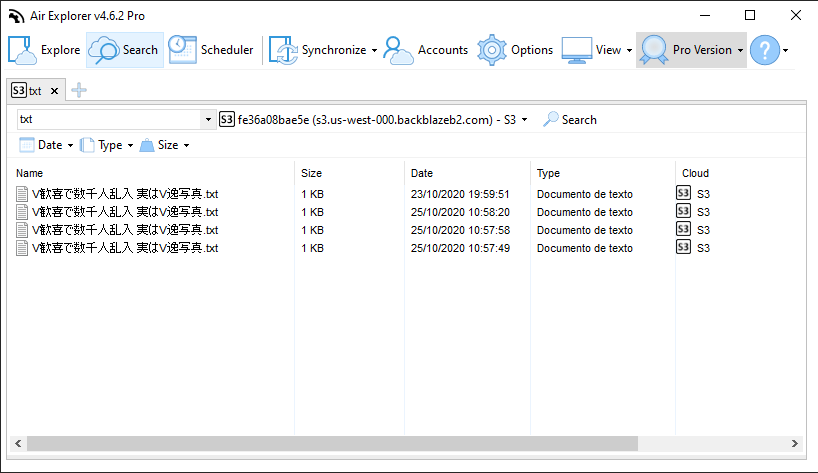Click the text file icon of the 10:58:20 row
The width and height of the screenshot is (818, 473).
22,212
